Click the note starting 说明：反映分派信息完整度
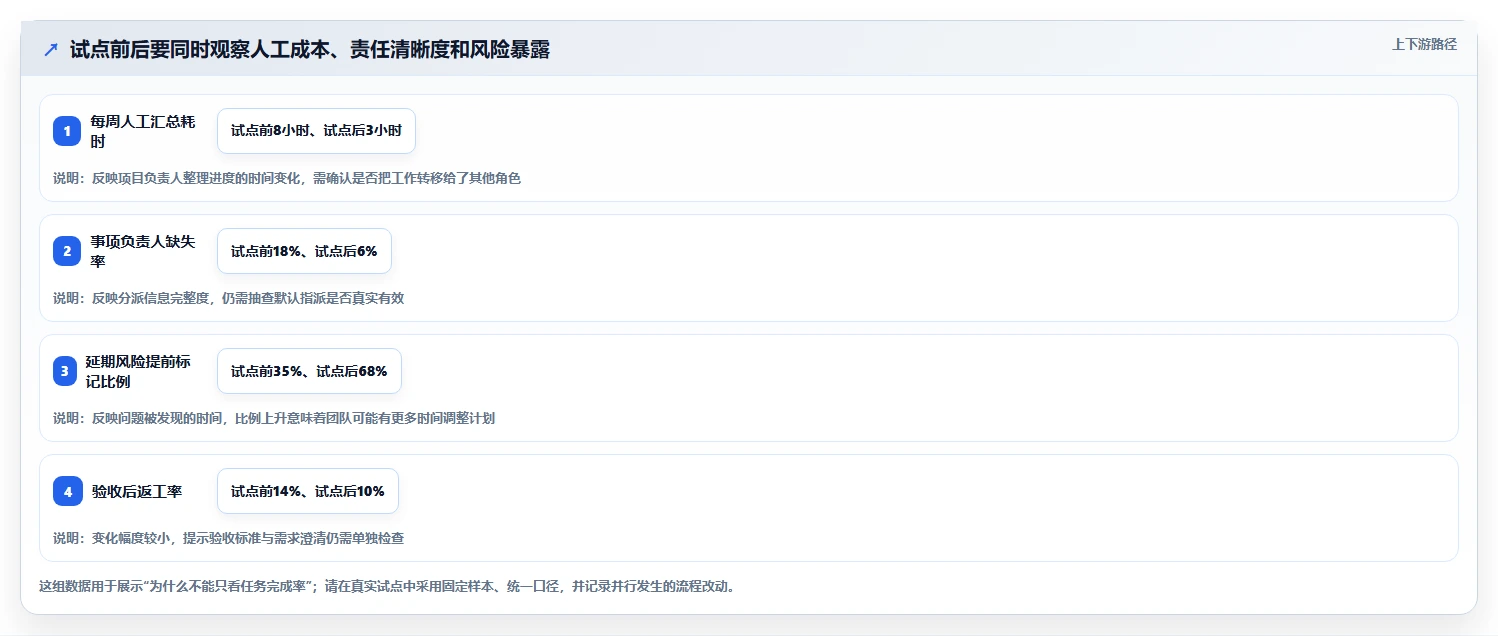The height and width of the screenshot is (636, 1498). (229, 298)
